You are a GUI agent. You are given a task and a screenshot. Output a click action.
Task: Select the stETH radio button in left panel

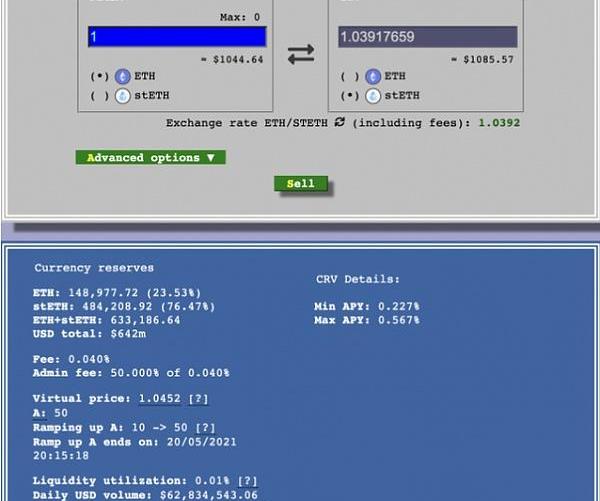pyautogui.click(x=99, y=96)
